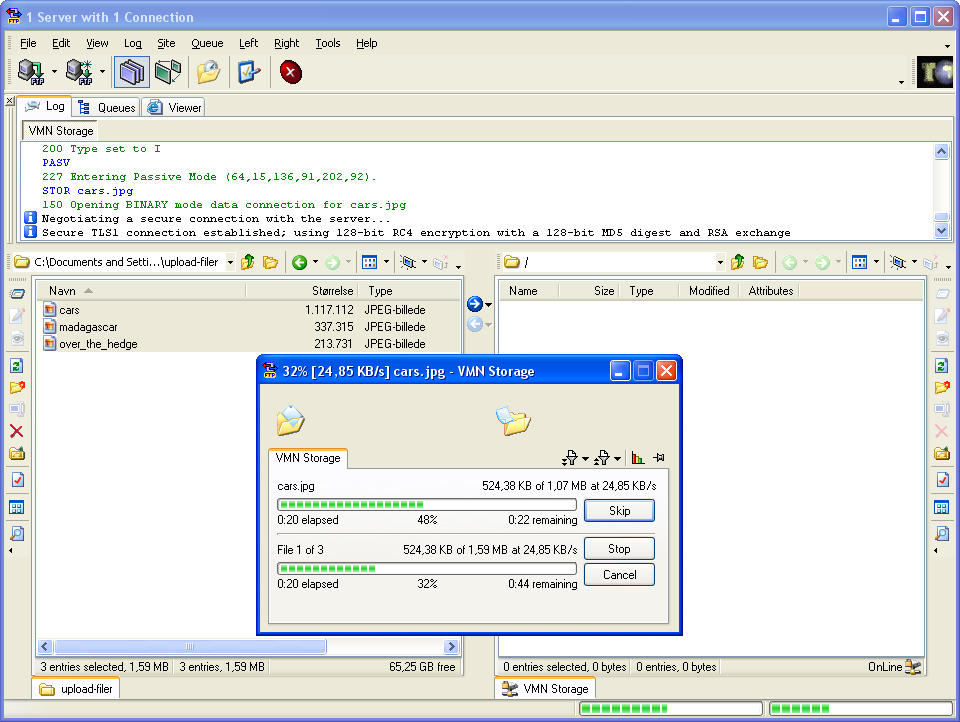This screenshot has width=960, height=722.
Task: Click the red abort icon in main toolbar
Action: click(290, 72)
